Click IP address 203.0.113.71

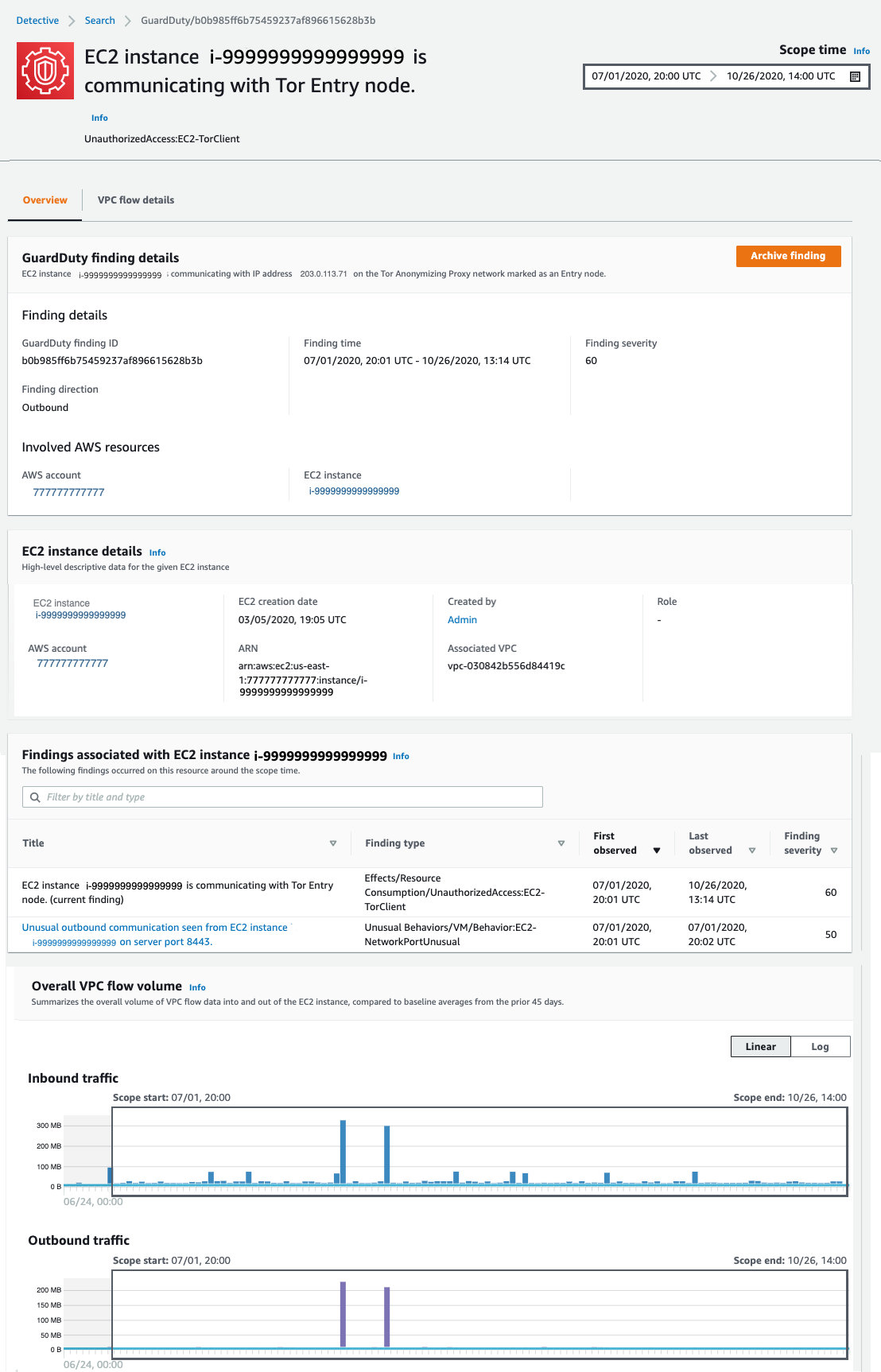pos(324,274)
